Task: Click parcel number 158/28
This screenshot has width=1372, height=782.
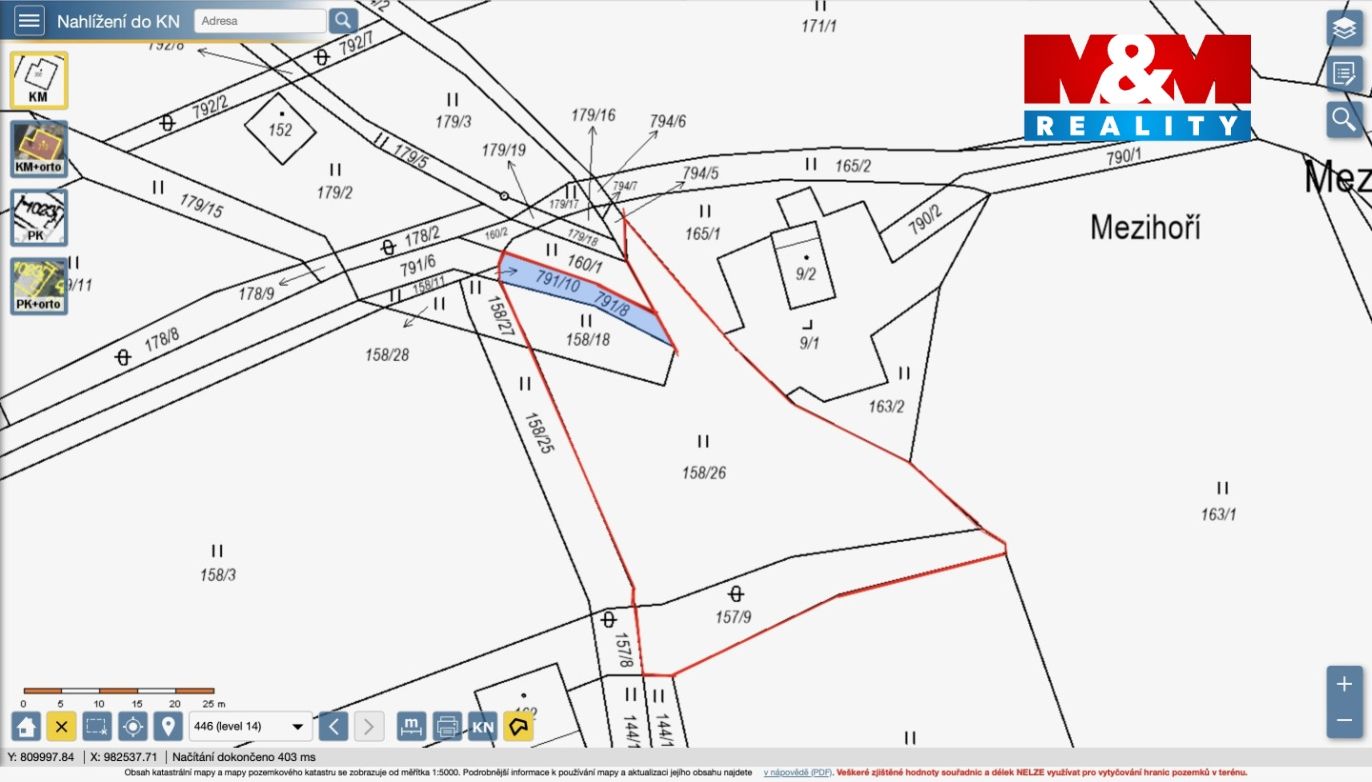Action: (387, 354)
